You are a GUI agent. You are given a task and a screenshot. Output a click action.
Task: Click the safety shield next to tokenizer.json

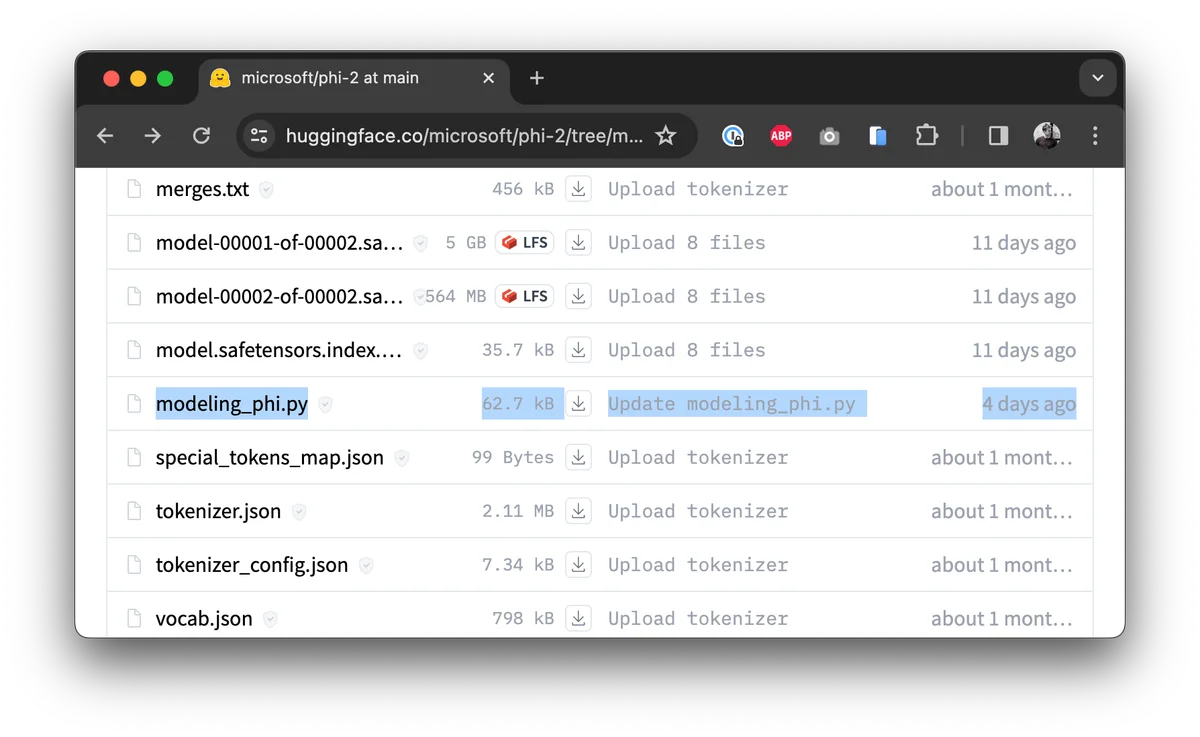coord(298,511)
